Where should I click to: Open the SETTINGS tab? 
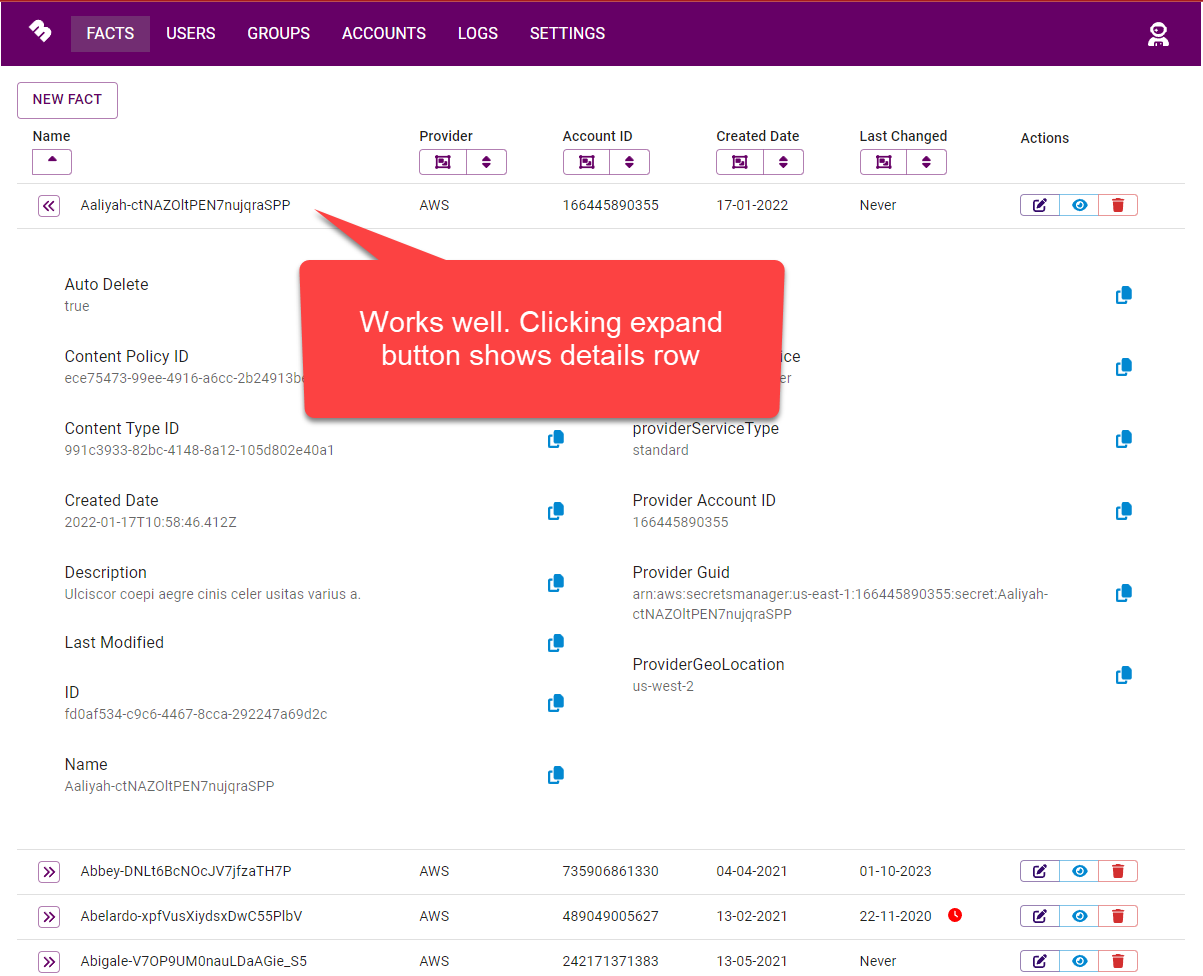point(567,33)
